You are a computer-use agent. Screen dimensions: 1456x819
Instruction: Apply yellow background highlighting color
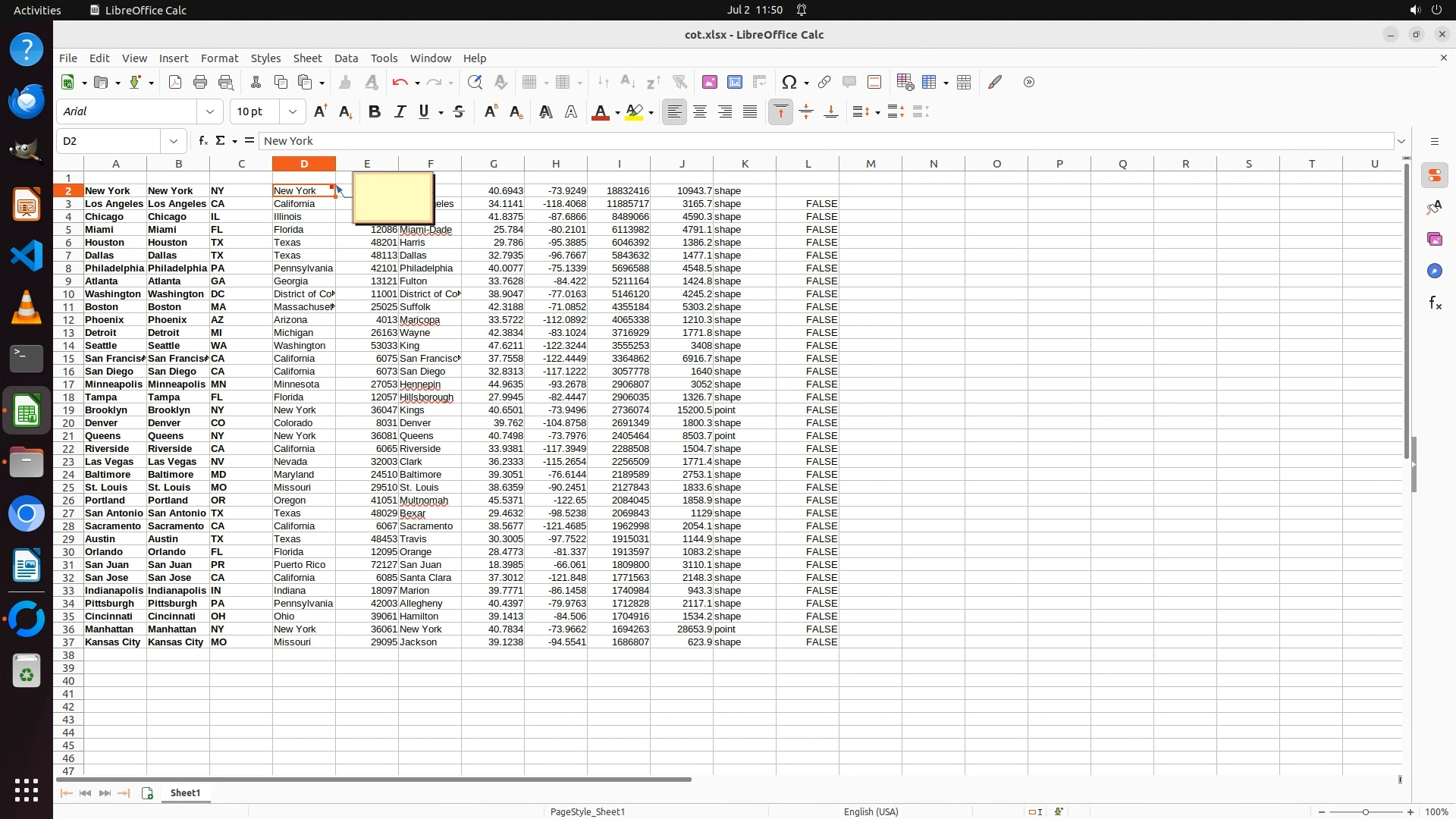coord(635,112)
